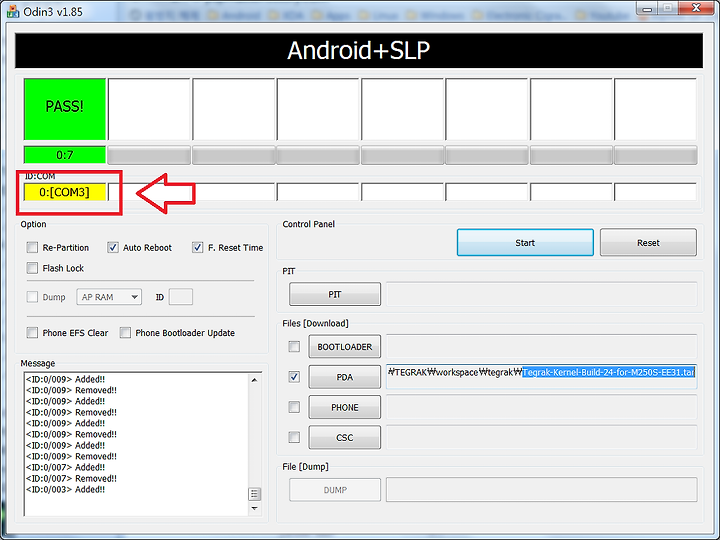The image size is (720, 540).
Task: Click the File Dump path field
Action: pos(541,490)
